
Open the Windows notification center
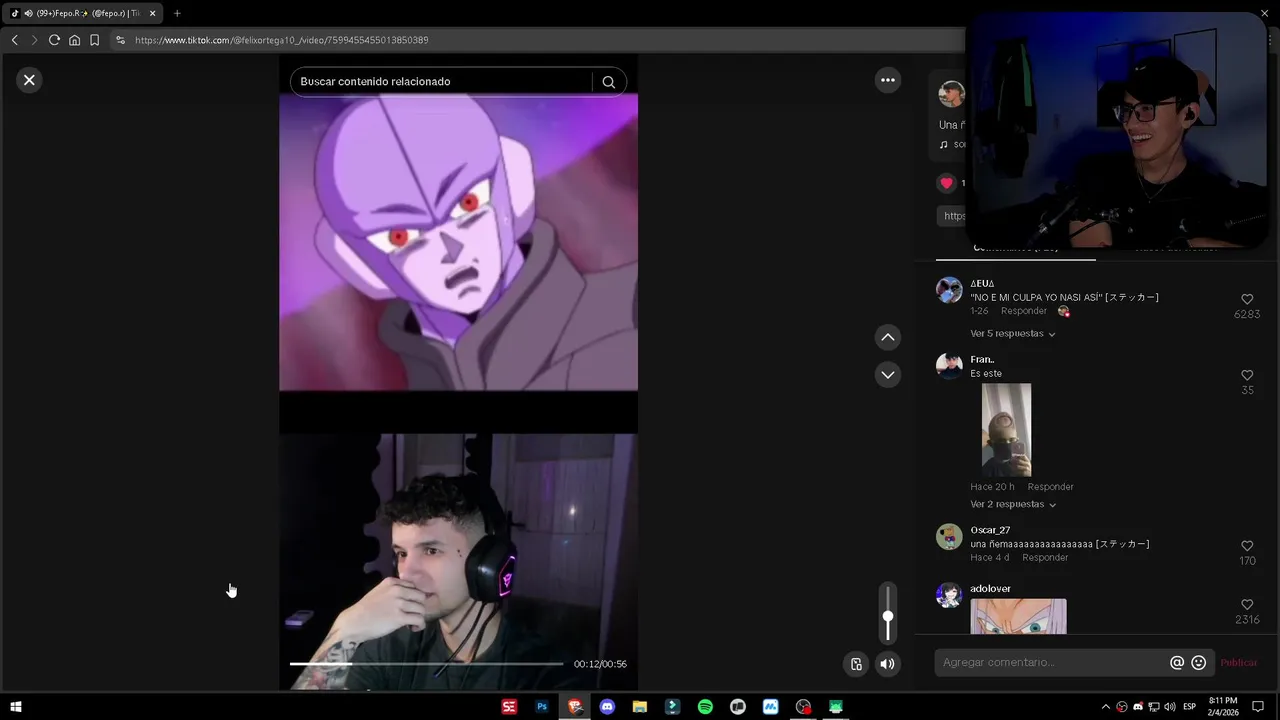click(1258, 707)
